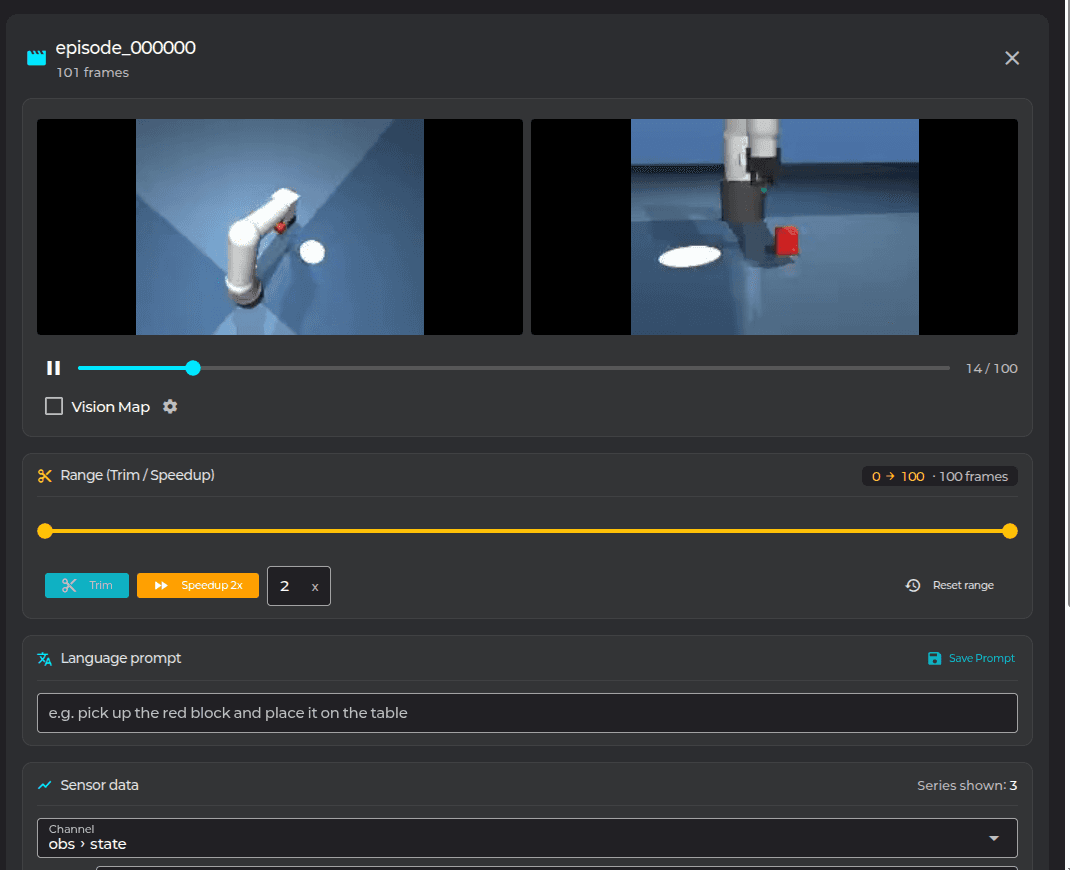Close the episode_000000 dialog

tap(1012, 58)
